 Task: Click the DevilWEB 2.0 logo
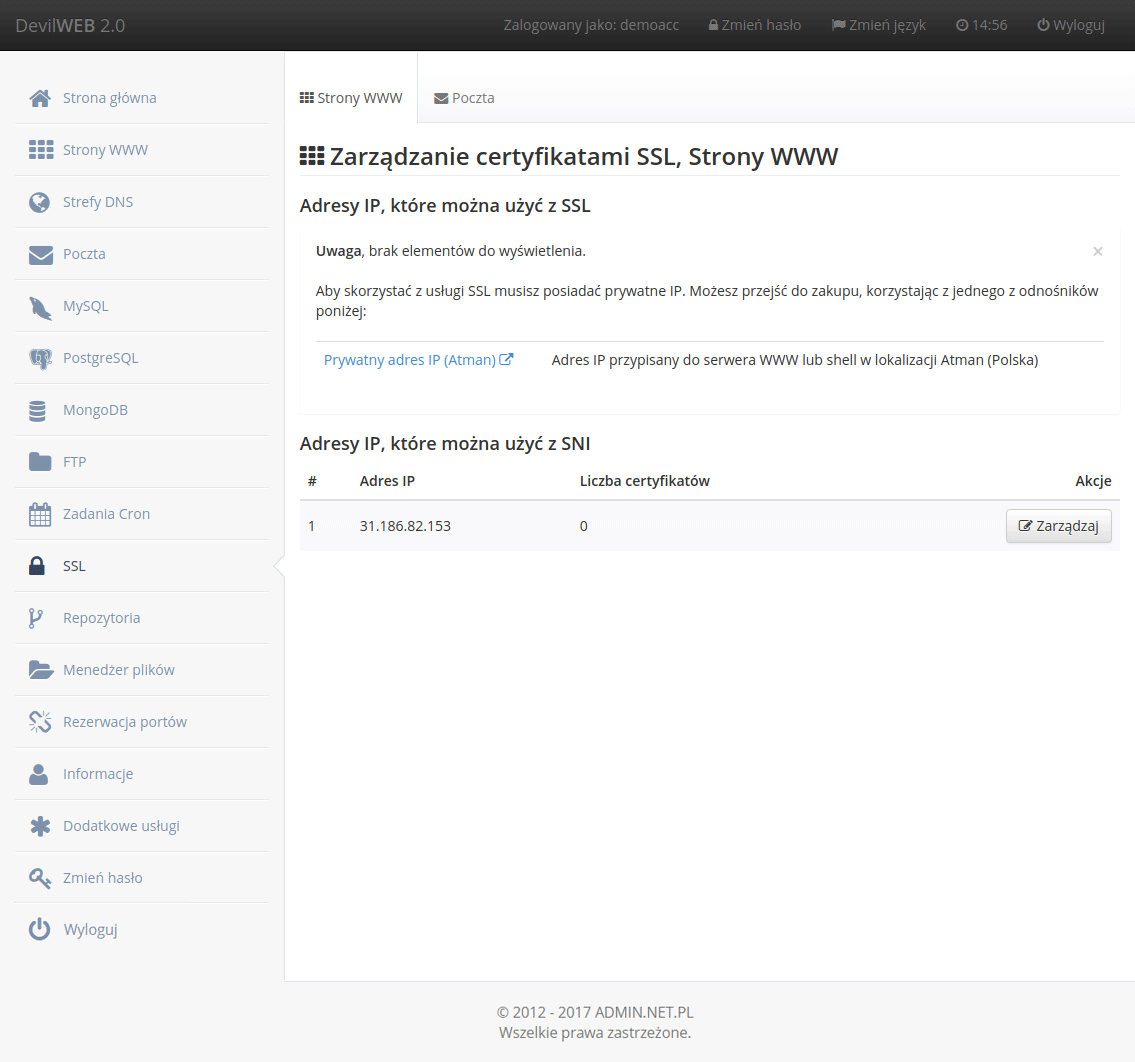click(x=70, y=25)
